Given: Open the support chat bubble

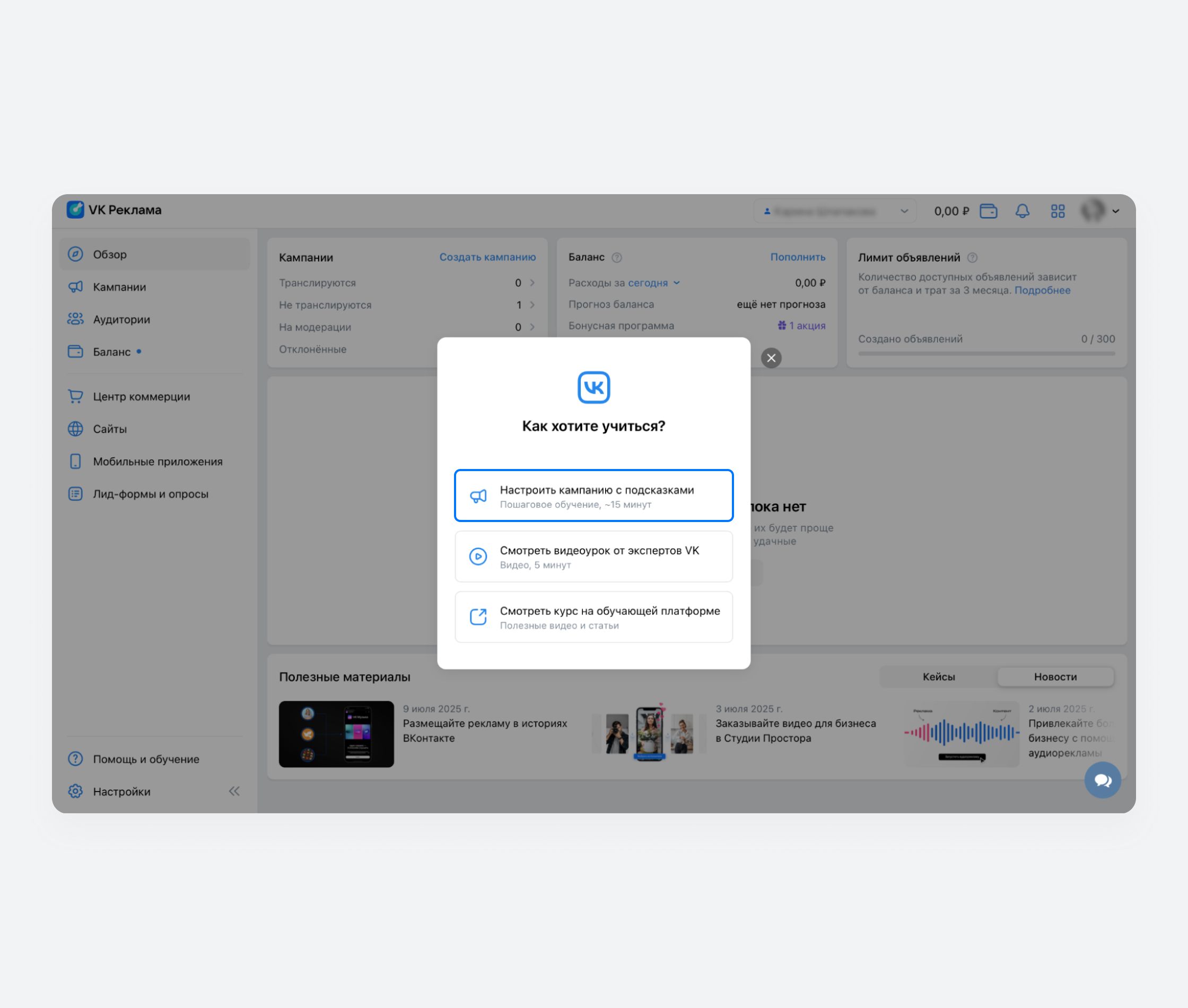Looking at the screenshot, I should (x=1102, y=780).
